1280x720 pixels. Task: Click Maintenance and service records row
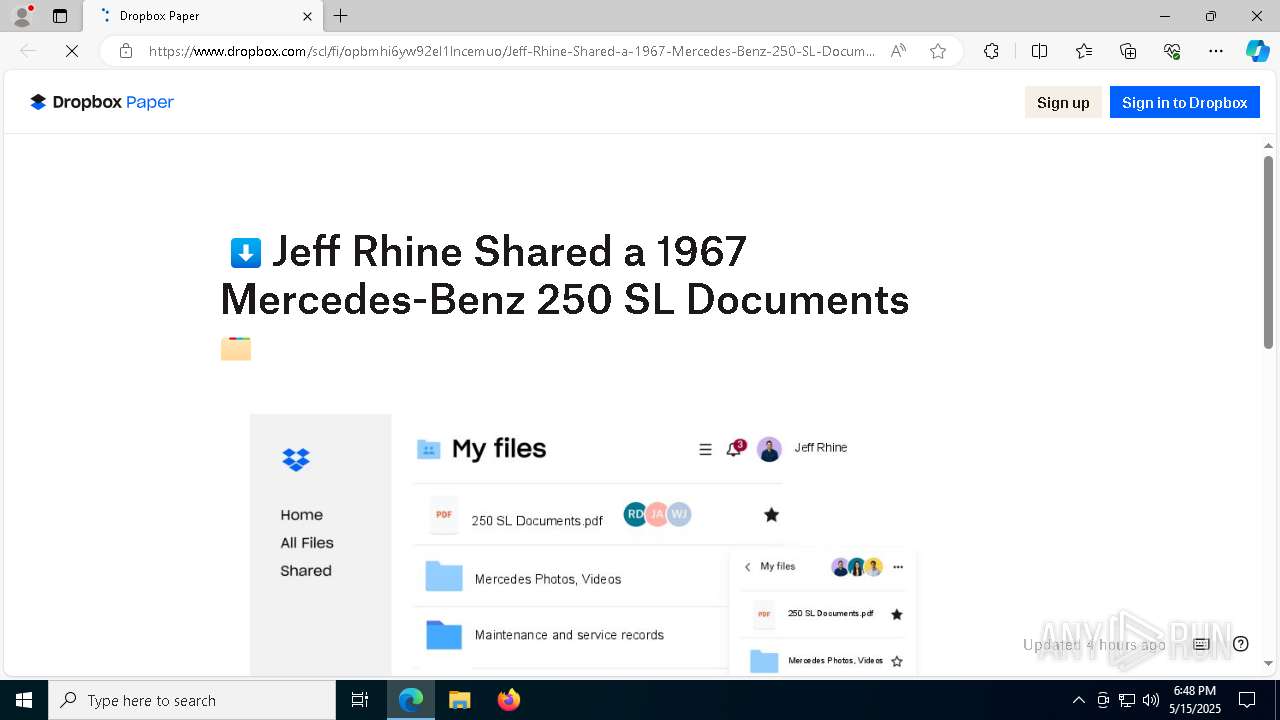click(x=570, y=635)
